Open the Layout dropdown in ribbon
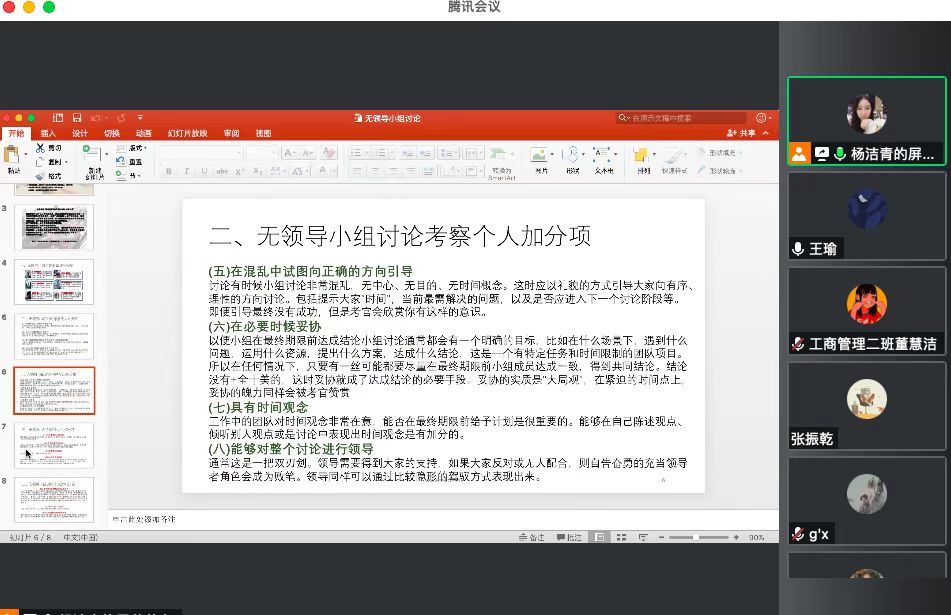 (132, 148)
